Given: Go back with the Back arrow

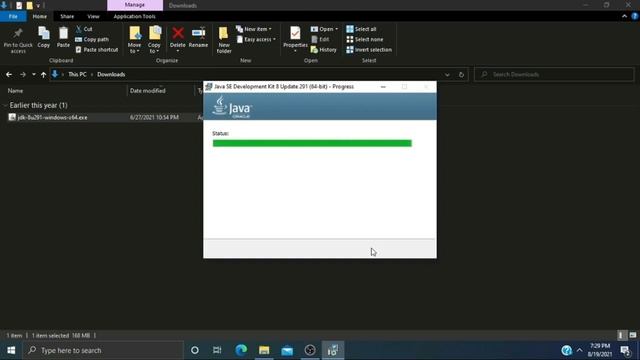Looking at the screenshot, I should 9,74.
